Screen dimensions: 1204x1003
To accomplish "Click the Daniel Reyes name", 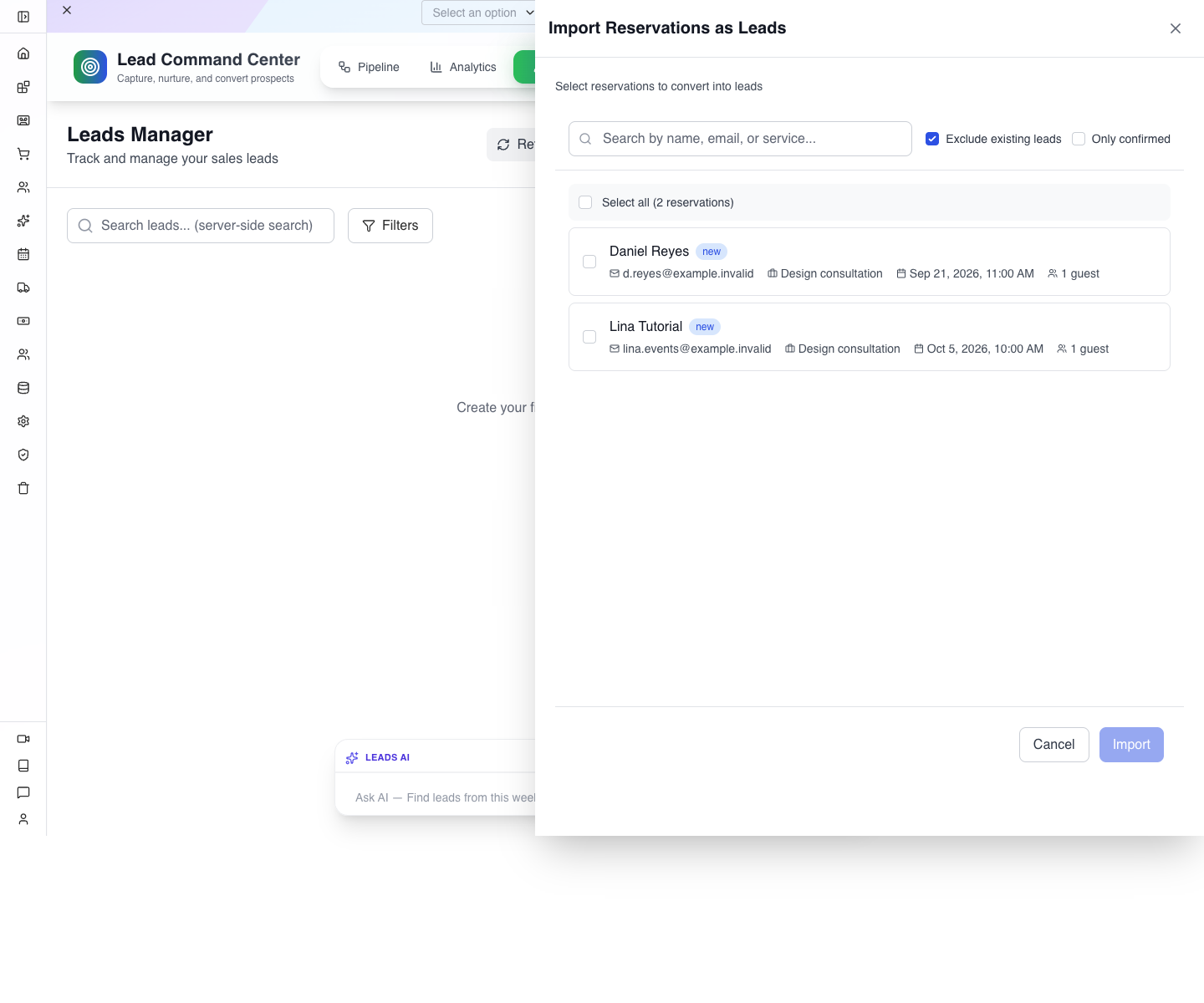I will [x=649, y=252].
